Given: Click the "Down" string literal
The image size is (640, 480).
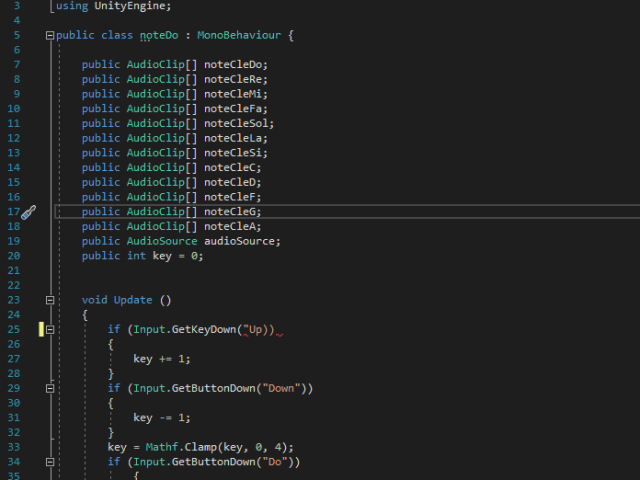Looking at the screenshot, I should coord(281,388).
